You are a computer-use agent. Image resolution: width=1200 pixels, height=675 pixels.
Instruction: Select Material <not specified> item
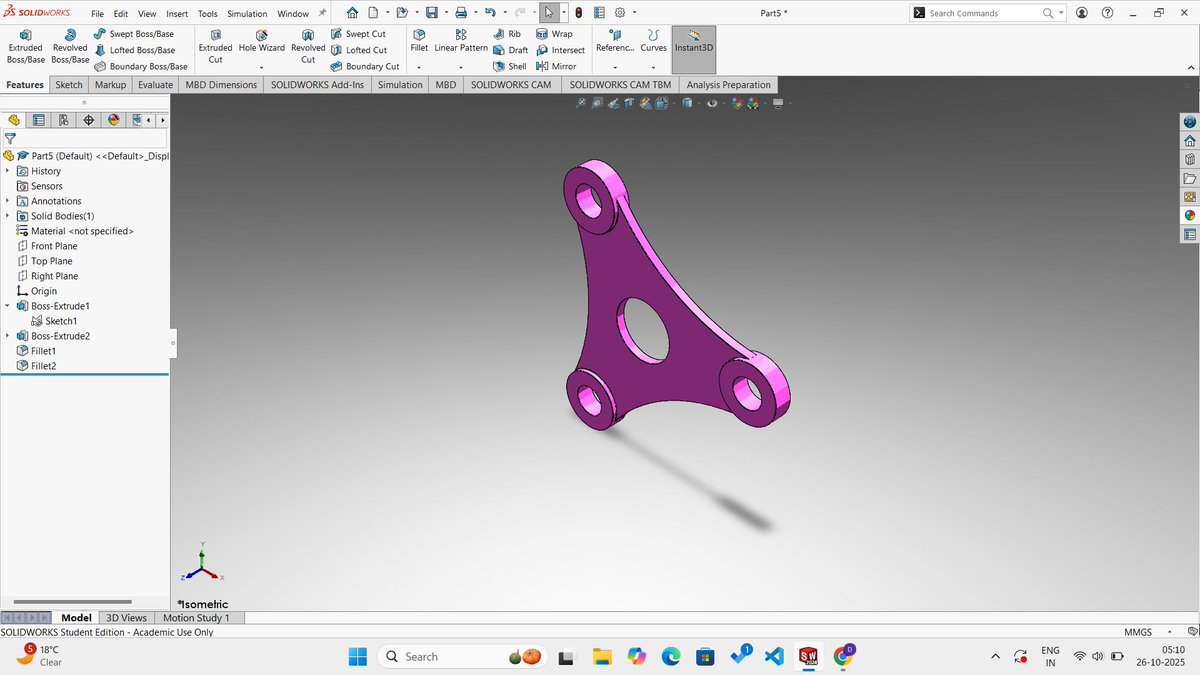click(x=75, y=231)
